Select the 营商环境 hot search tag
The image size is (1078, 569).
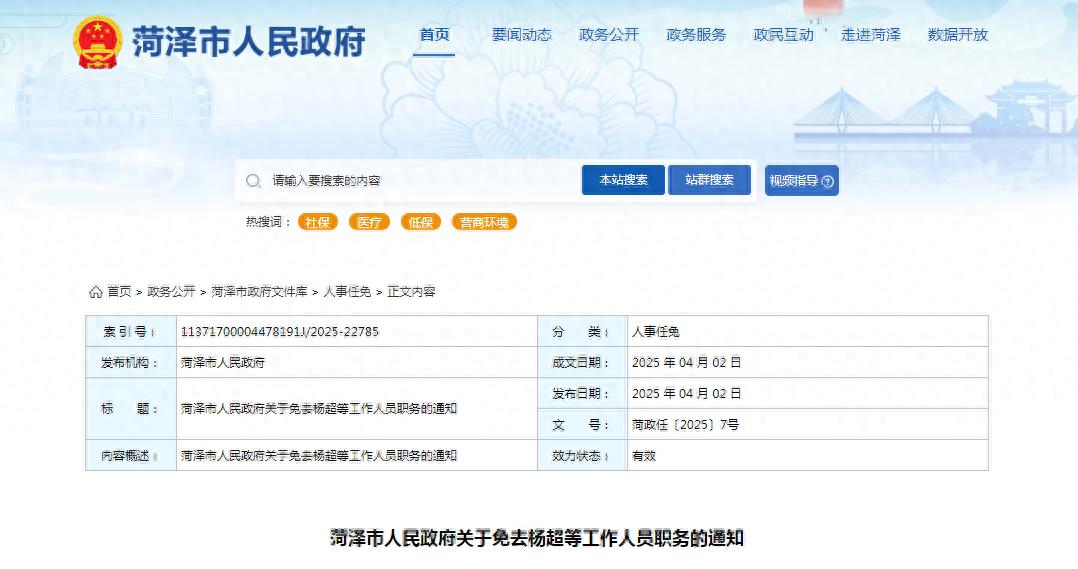[484, 222]
